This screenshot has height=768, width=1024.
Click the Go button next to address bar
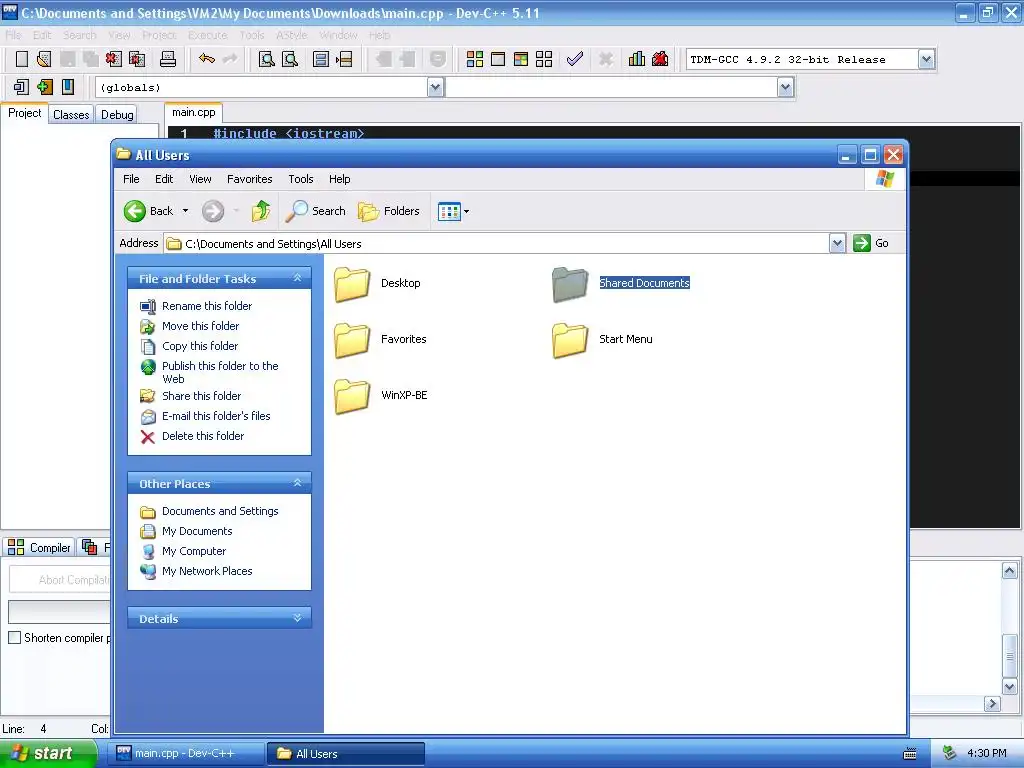[871, 243]
